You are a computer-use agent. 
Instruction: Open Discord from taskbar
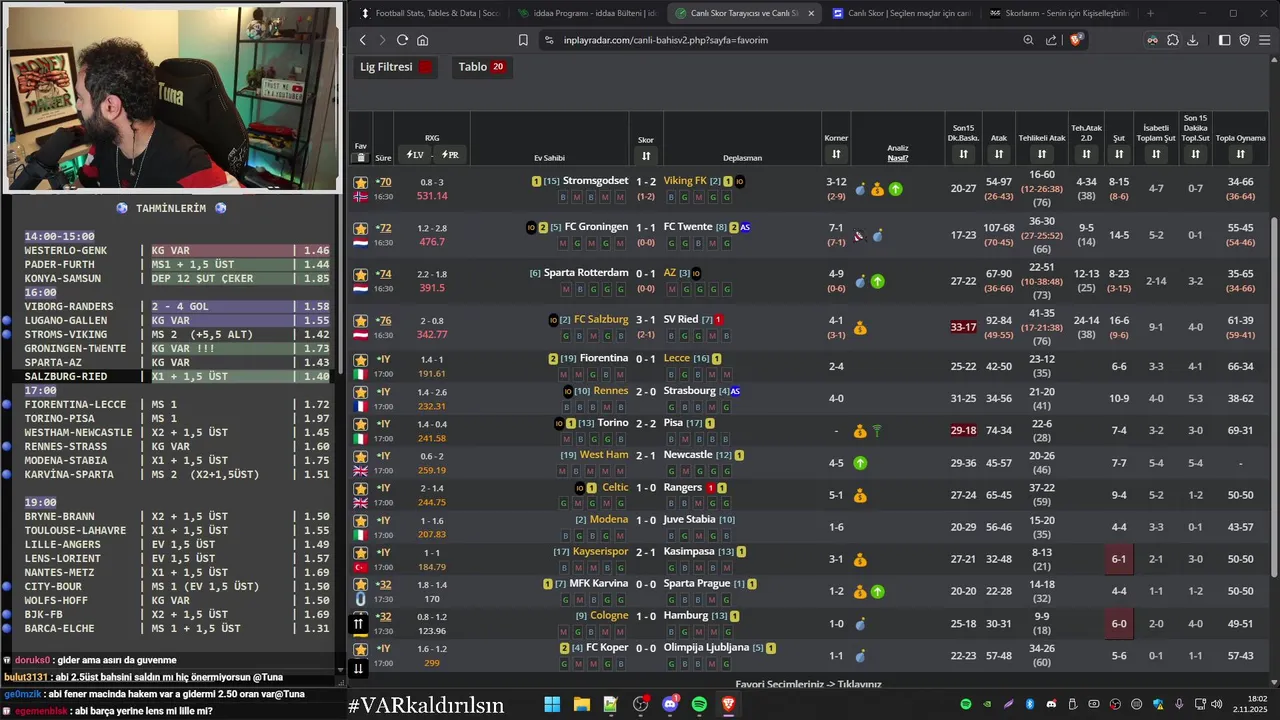click(670, 704)
